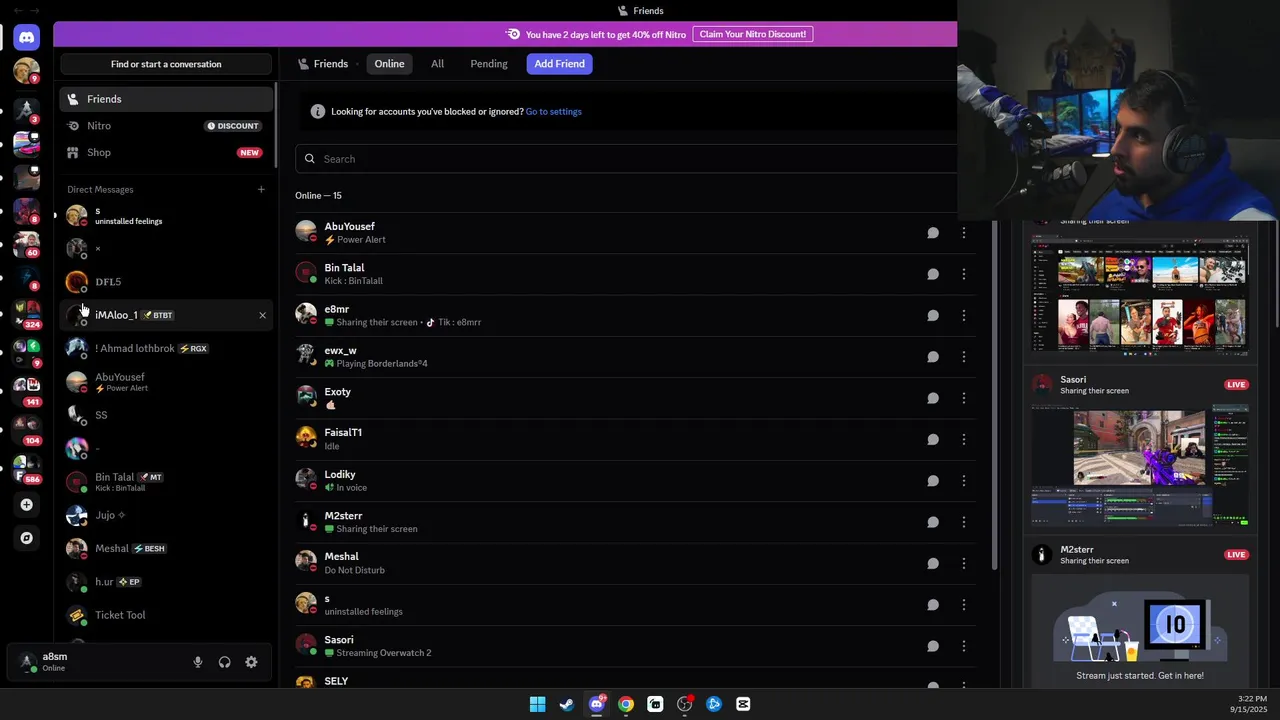Click the Add Friend button
The width and height of the screenshot is (1280, 720).
click(x=559, y=64)
